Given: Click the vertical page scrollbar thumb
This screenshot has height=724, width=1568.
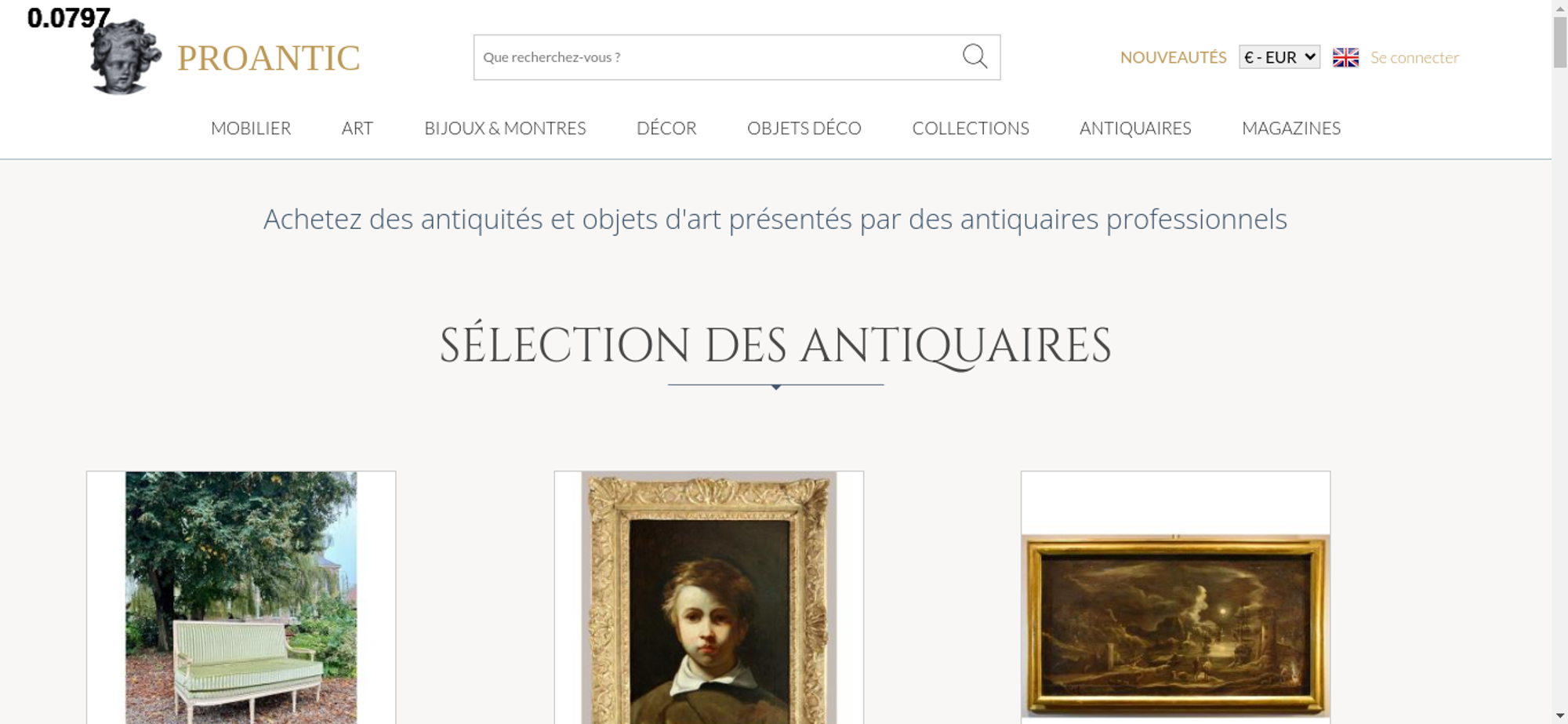Looking at the screenshot, I should pyautogui.click(x=1560, y=42).
